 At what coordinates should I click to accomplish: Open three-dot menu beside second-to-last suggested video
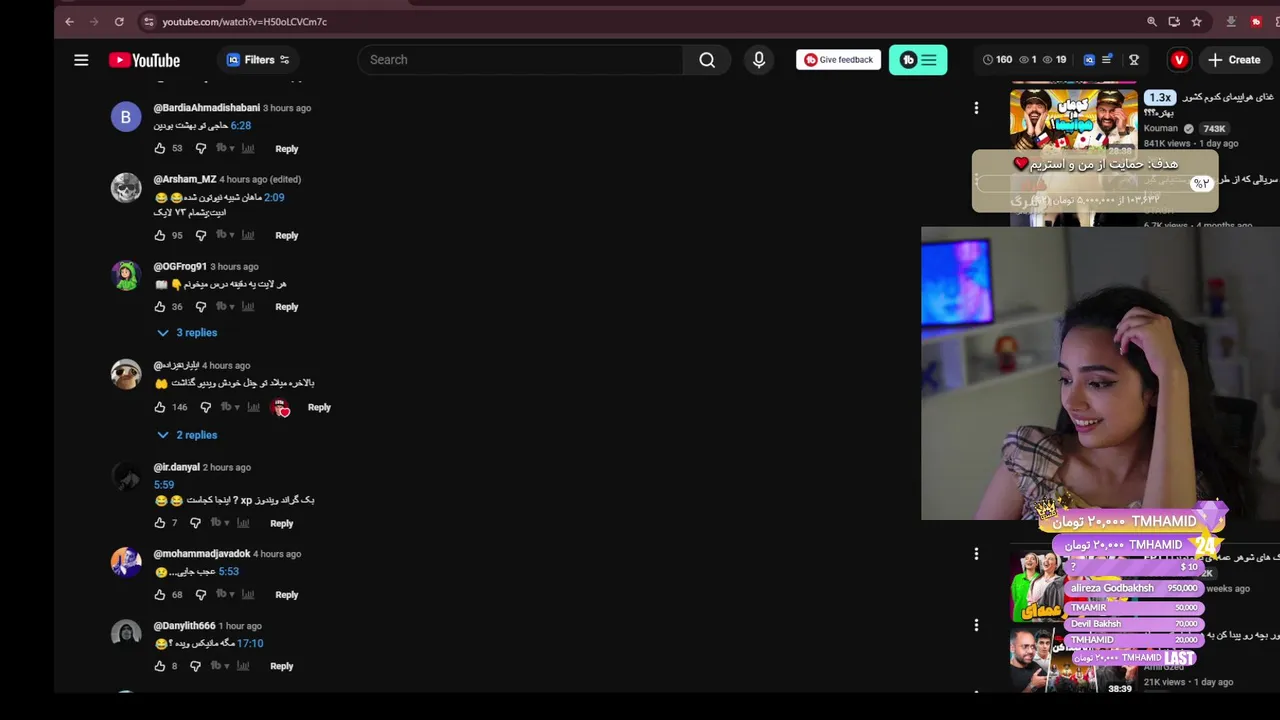(976, 553)
